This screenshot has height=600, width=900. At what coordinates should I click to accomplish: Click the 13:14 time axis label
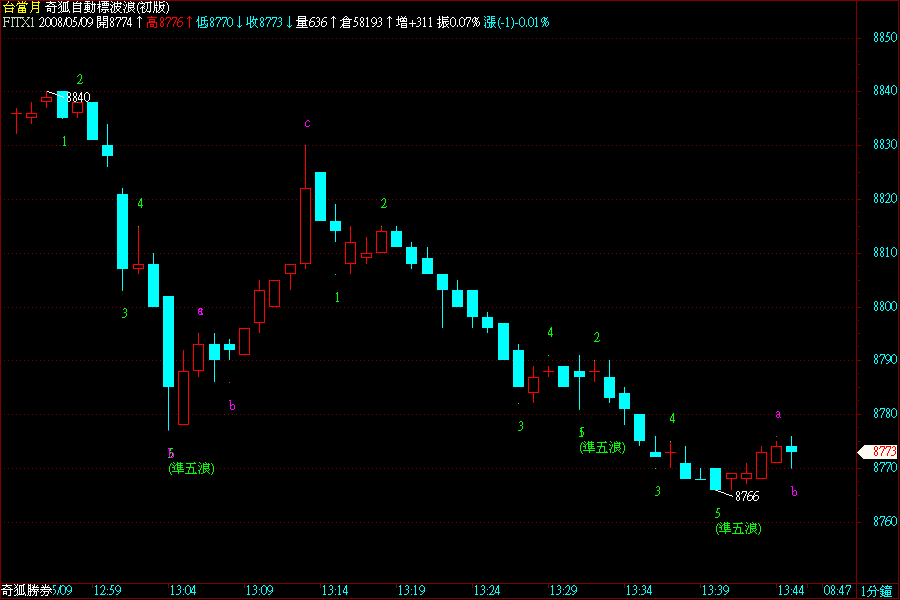pyautogui.click(x=335, y=590)
